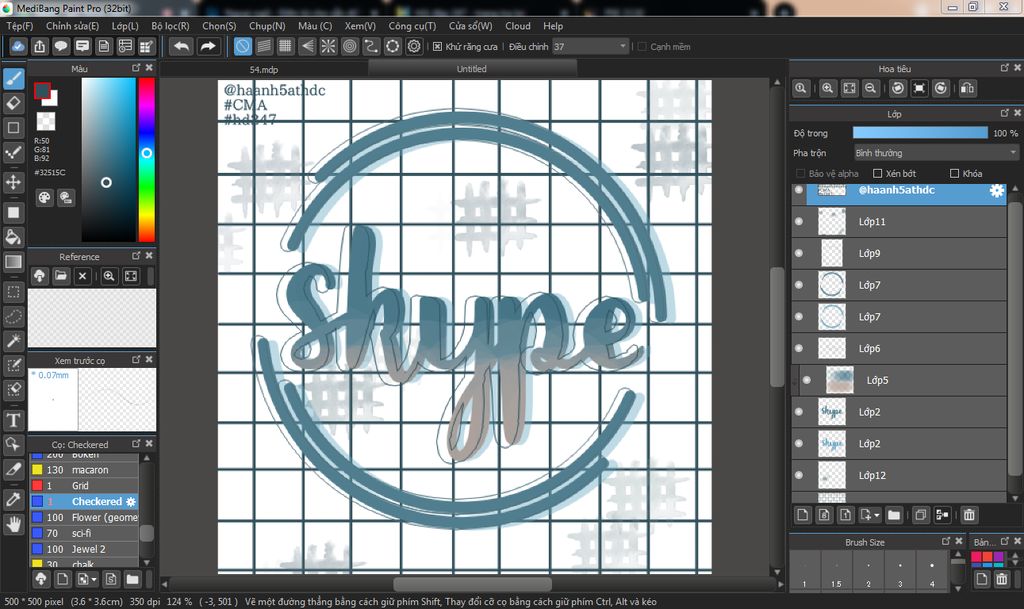Select the Lớp6 layer
Image resolution: width=1024 pixels, height=609 pixels.
(899, 348)
